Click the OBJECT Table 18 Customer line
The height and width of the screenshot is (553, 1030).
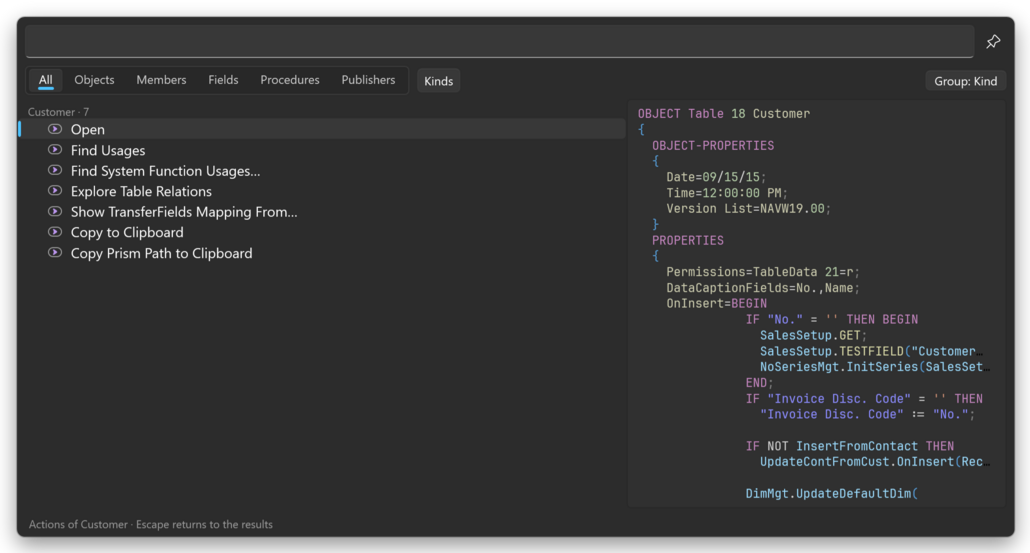tap(723, 114)
